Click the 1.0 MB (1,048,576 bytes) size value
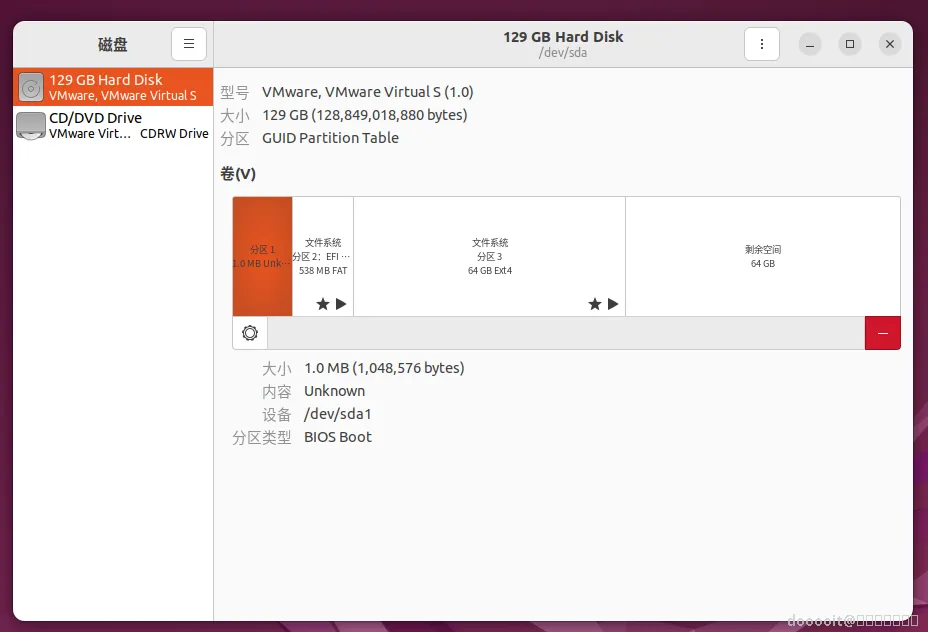Screen dimensions: 928x632 tap(384, 368)
